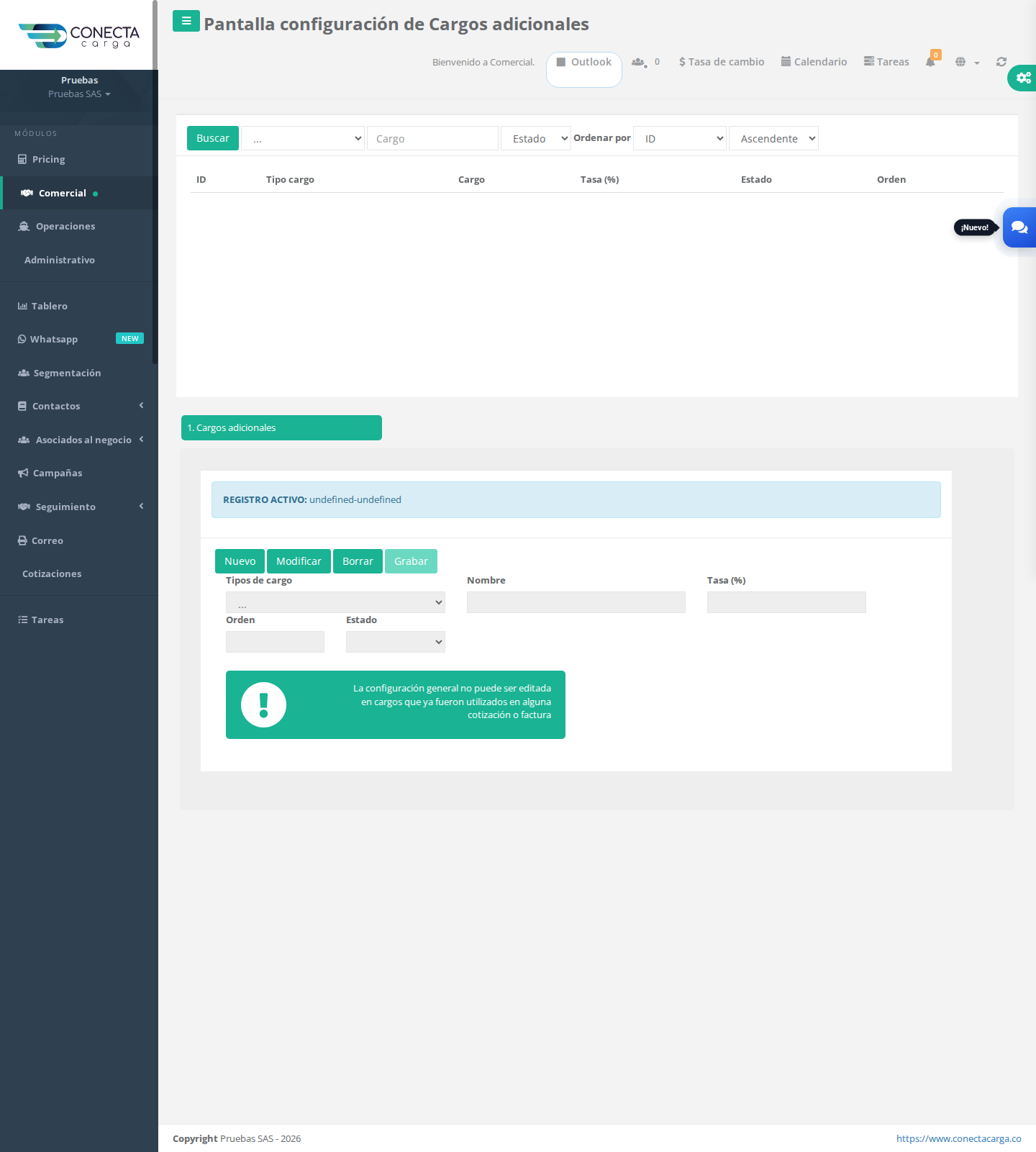Screen dimensions: 1036x1152
Task: Open the blue chat bubbles widget
Action: point(1019,227)
